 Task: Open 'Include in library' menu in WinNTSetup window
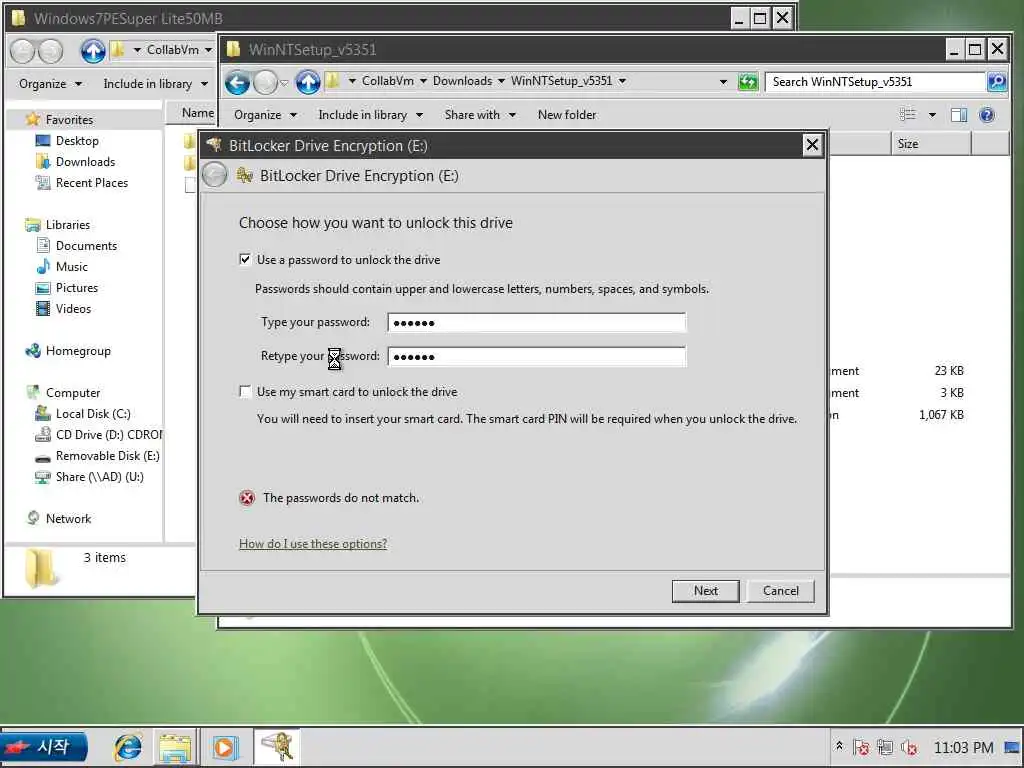coord(370,114)
